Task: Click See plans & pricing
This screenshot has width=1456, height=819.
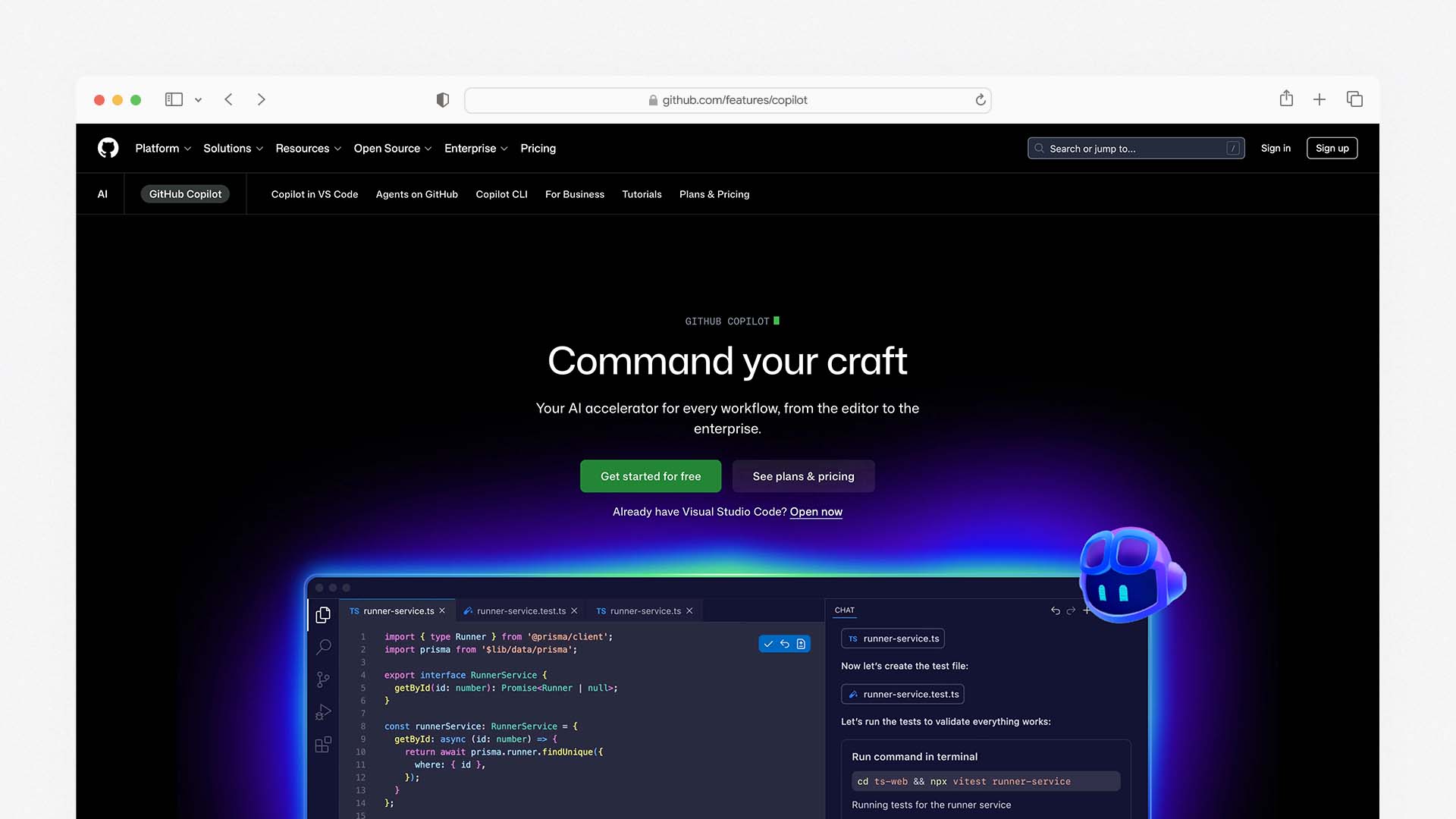Action: click(x=803, y=476)
